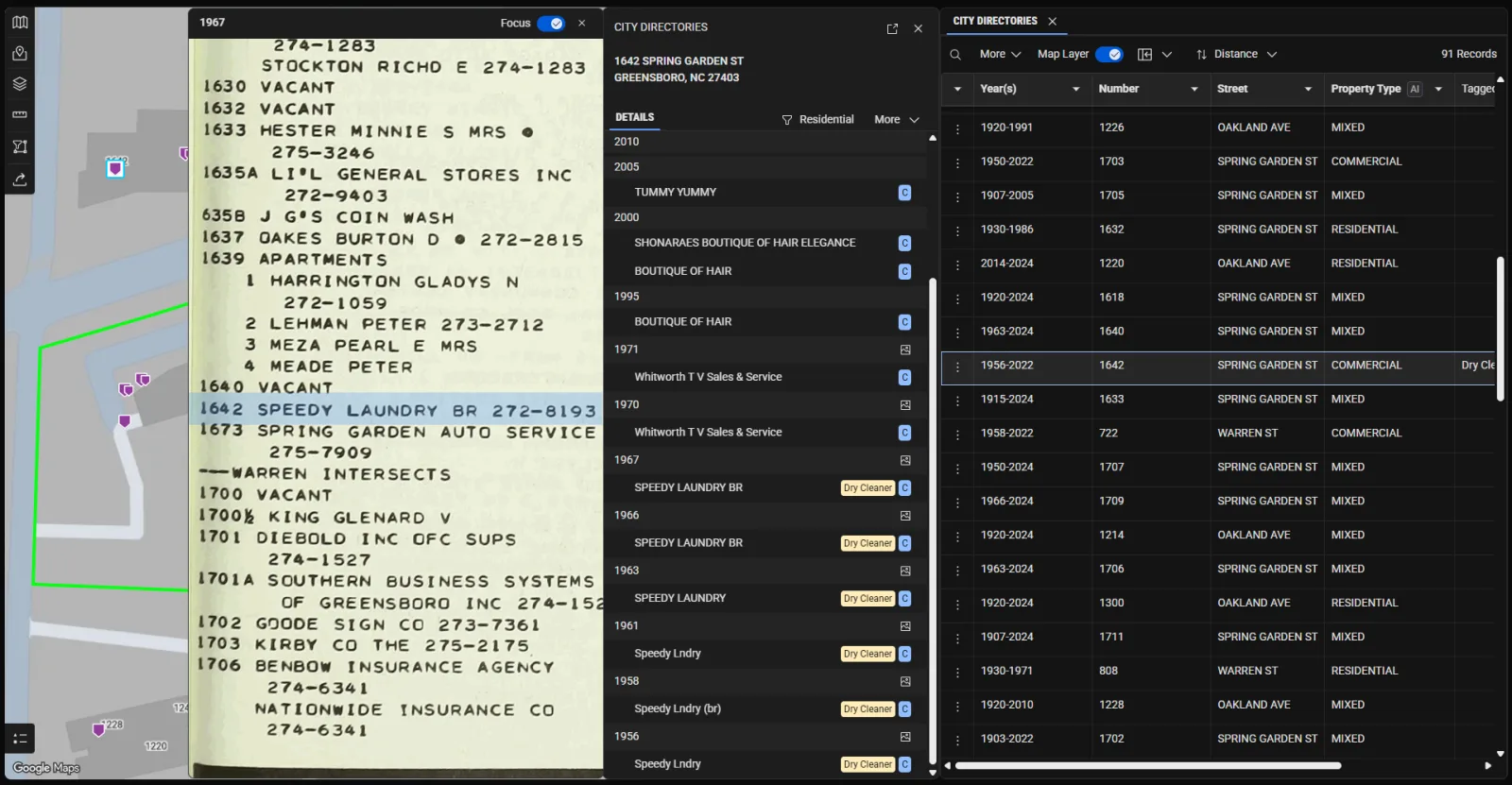This screenshot has height=785, width=1512.
Task: Open the More dropdown in records toolbar
Action: coord(1000,55)
